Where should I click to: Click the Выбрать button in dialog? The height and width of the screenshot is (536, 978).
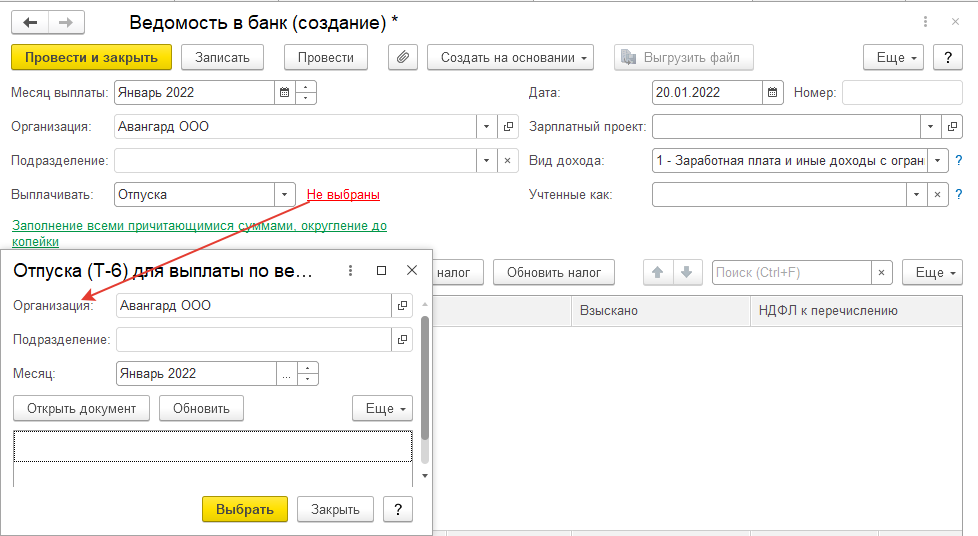click(x=244, y=509)
